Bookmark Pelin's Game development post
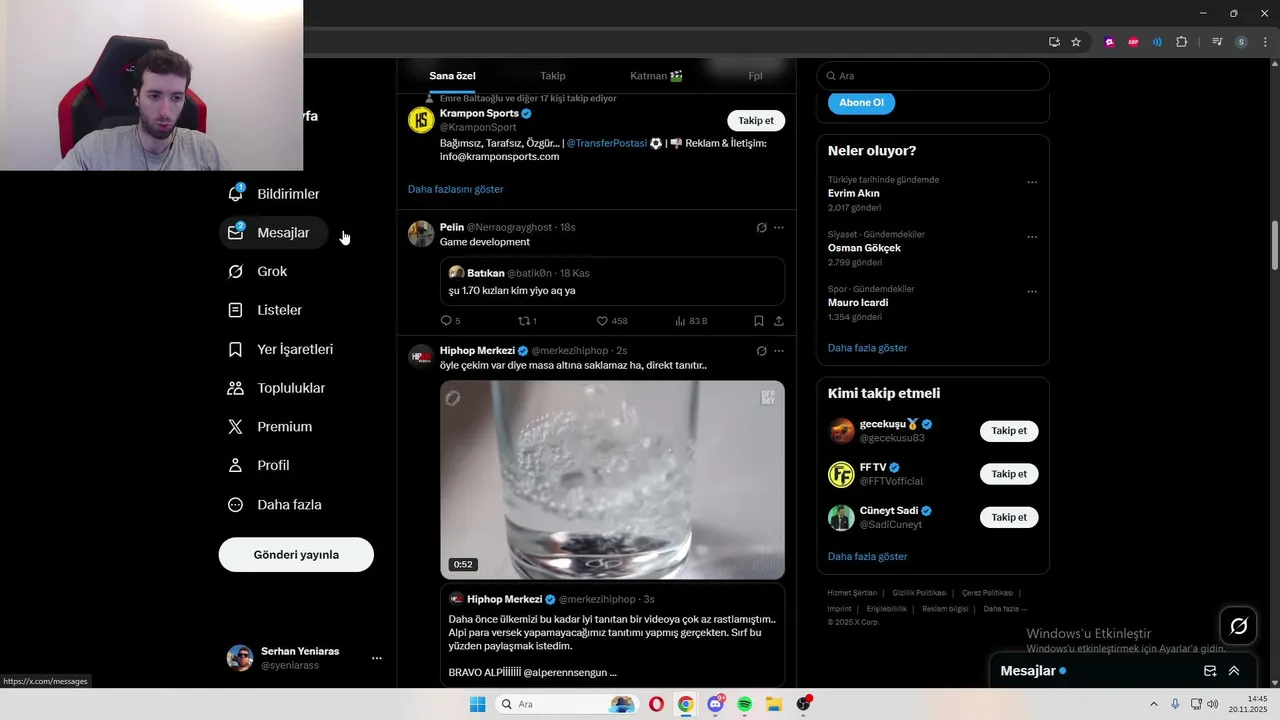The image size is (1280, 720). (x=759, y=321)
